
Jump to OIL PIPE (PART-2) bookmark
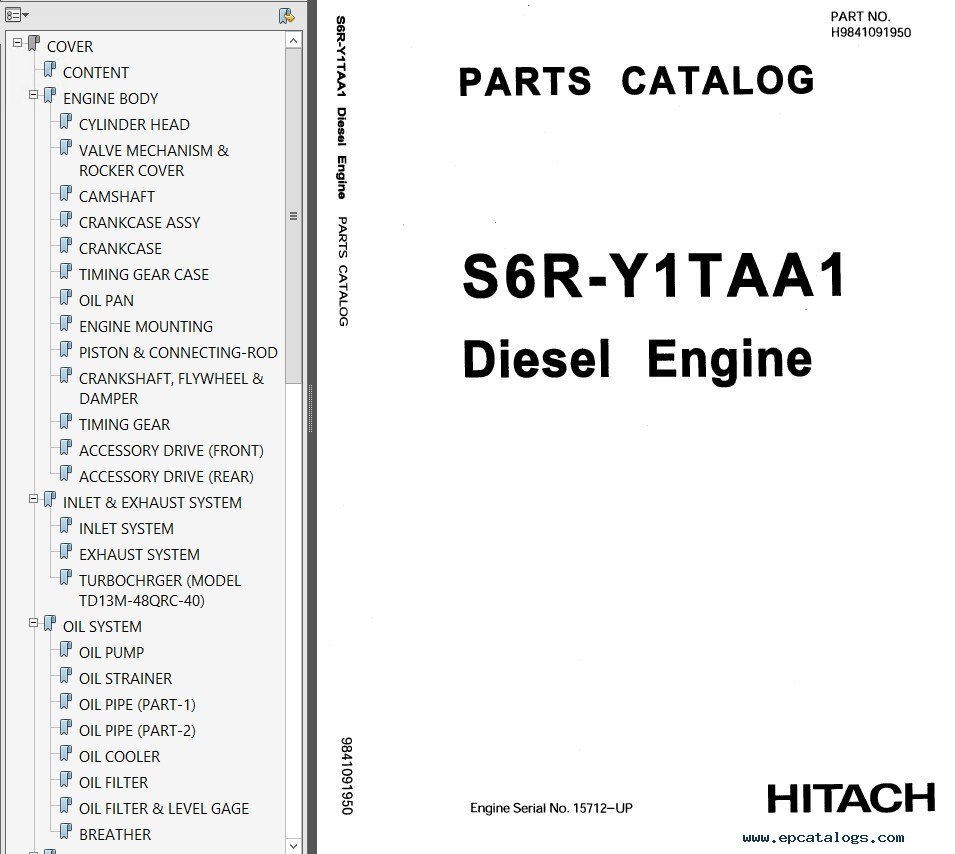137,731
